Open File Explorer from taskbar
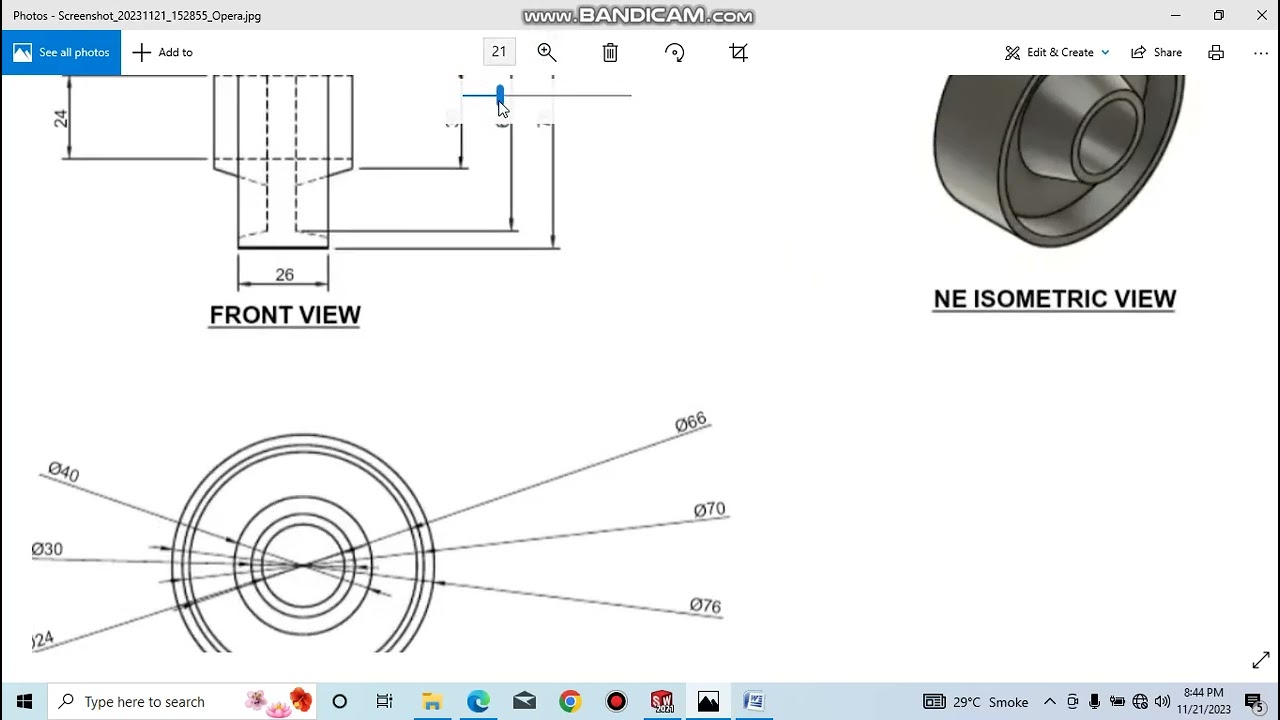Viewport: 1280px width, 720px height. tap(432, 701)
